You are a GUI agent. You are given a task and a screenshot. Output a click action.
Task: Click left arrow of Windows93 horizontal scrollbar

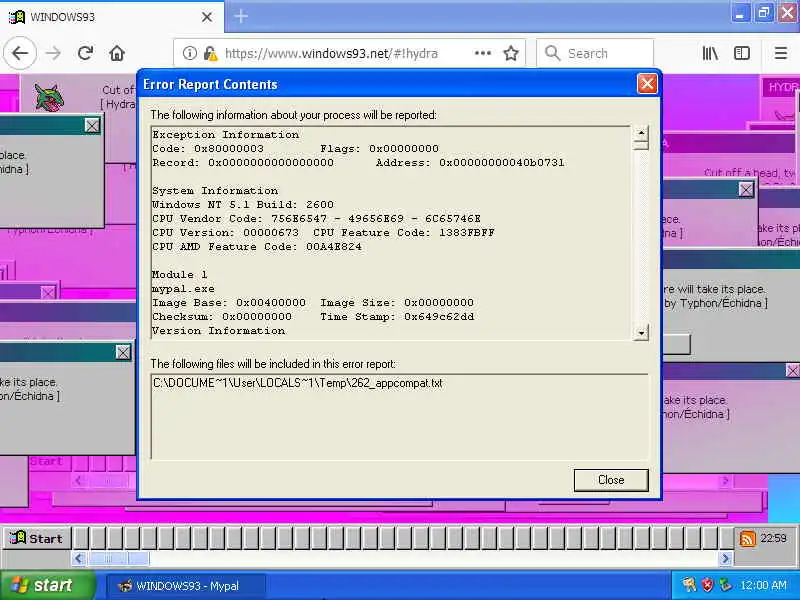click(79, 558)
